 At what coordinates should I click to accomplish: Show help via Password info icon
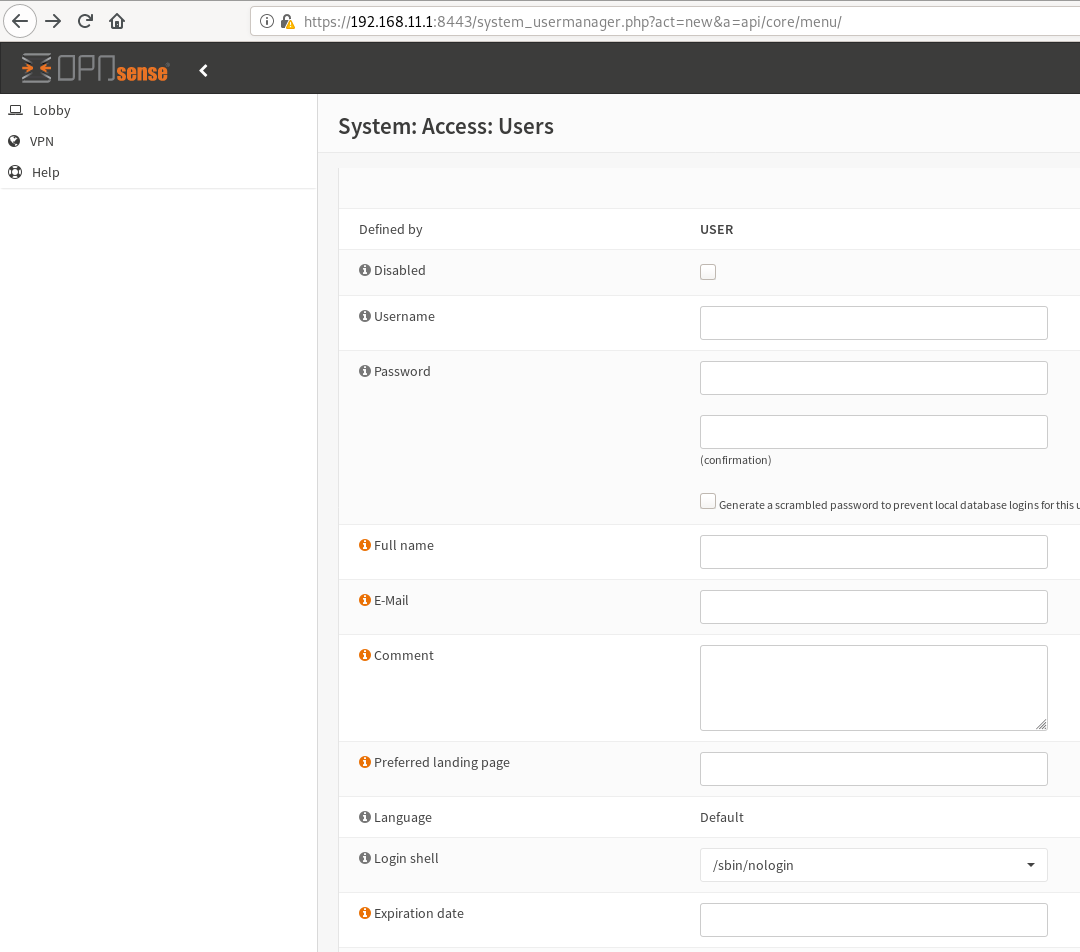coord(365,372)
